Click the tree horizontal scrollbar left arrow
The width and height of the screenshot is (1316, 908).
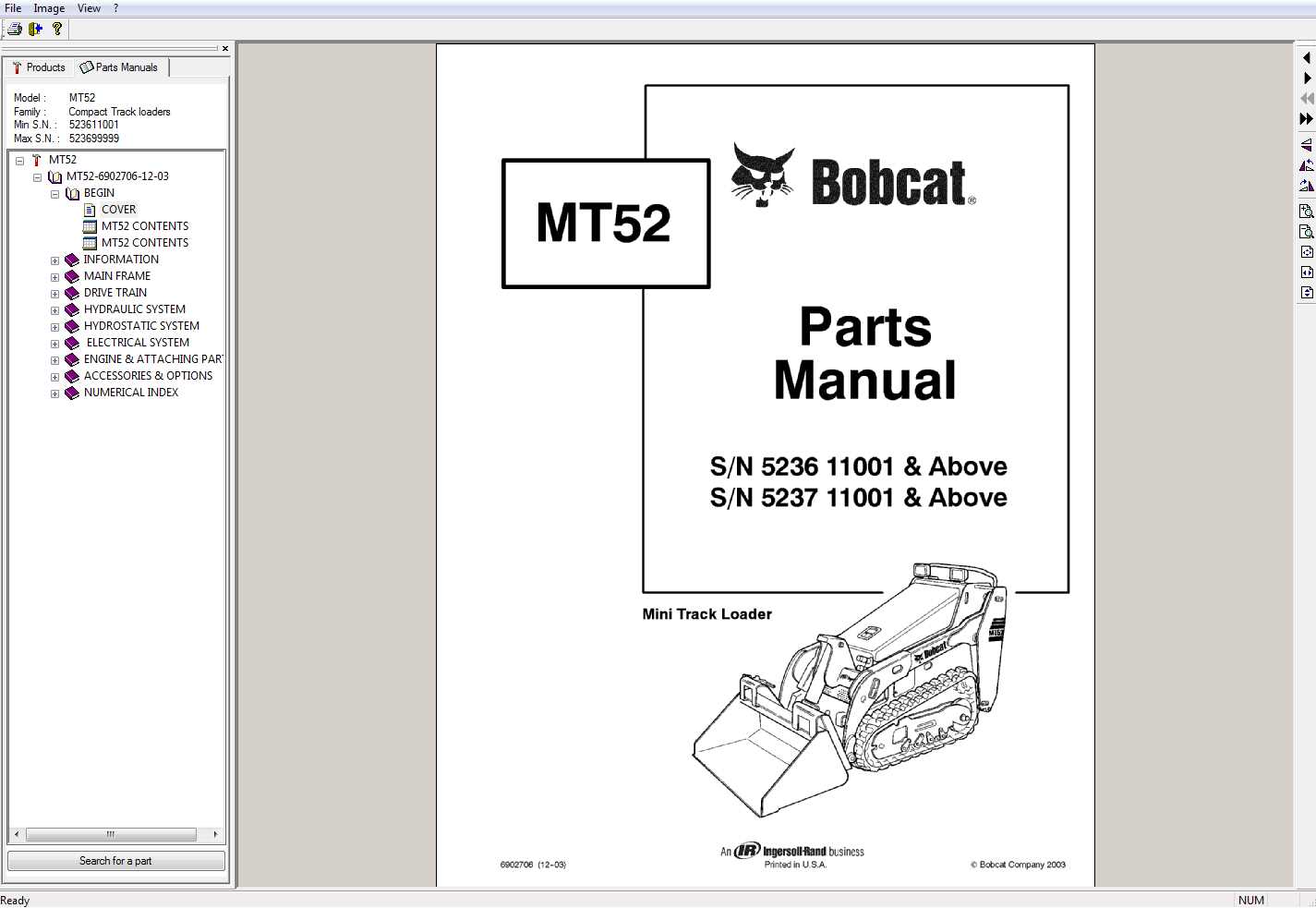coord(16,834)
